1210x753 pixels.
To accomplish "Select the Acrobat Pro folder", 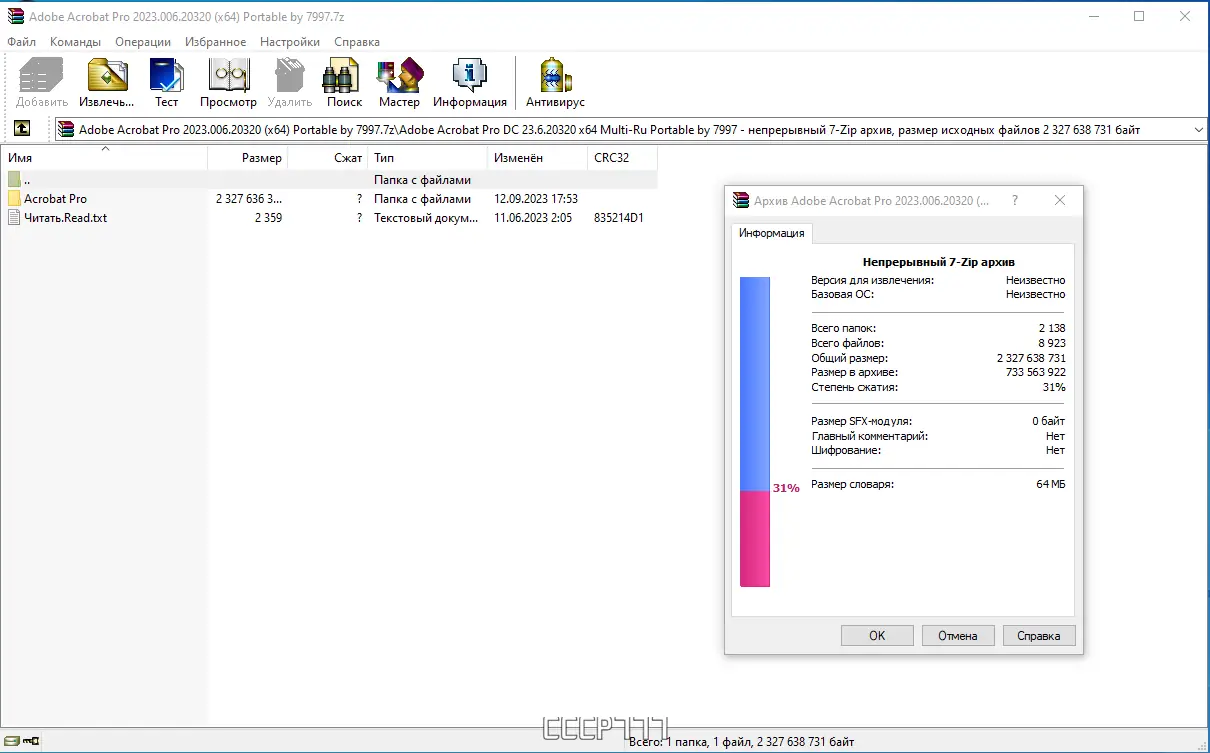I will pyautogui.click(x=55, y=198).
